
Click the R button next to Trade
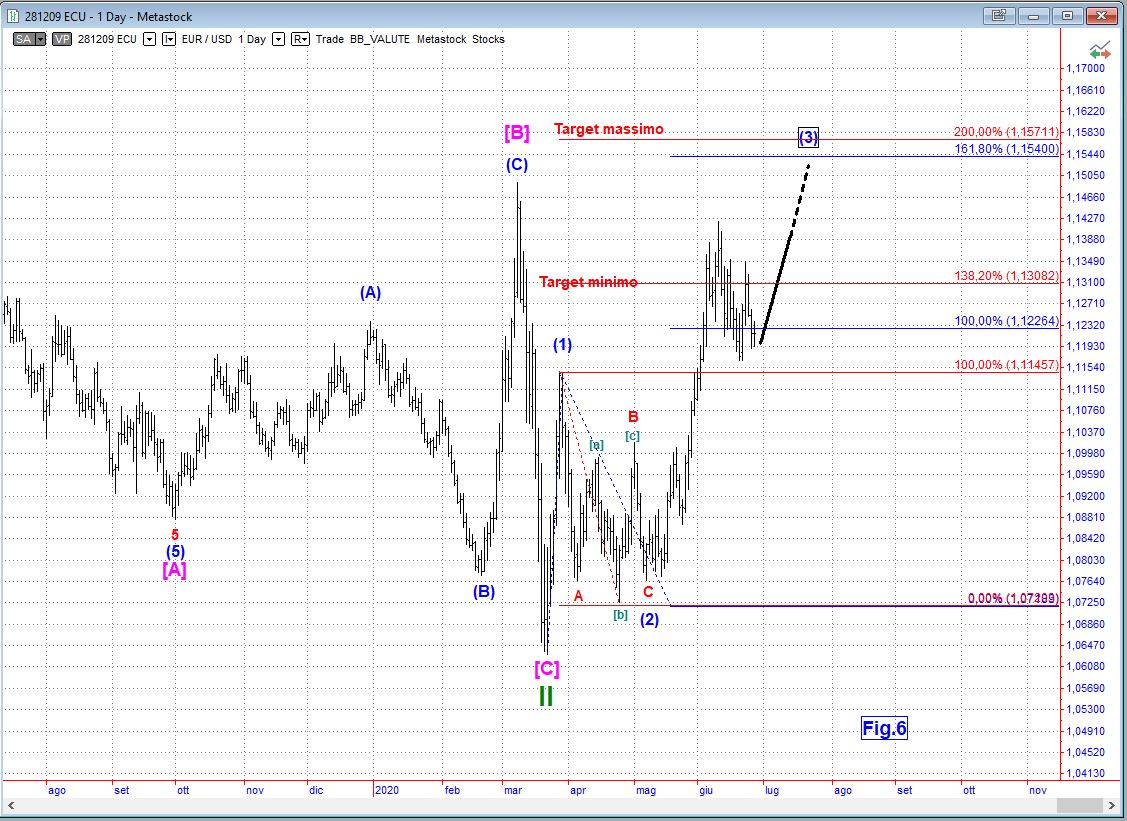click(301, 39)
